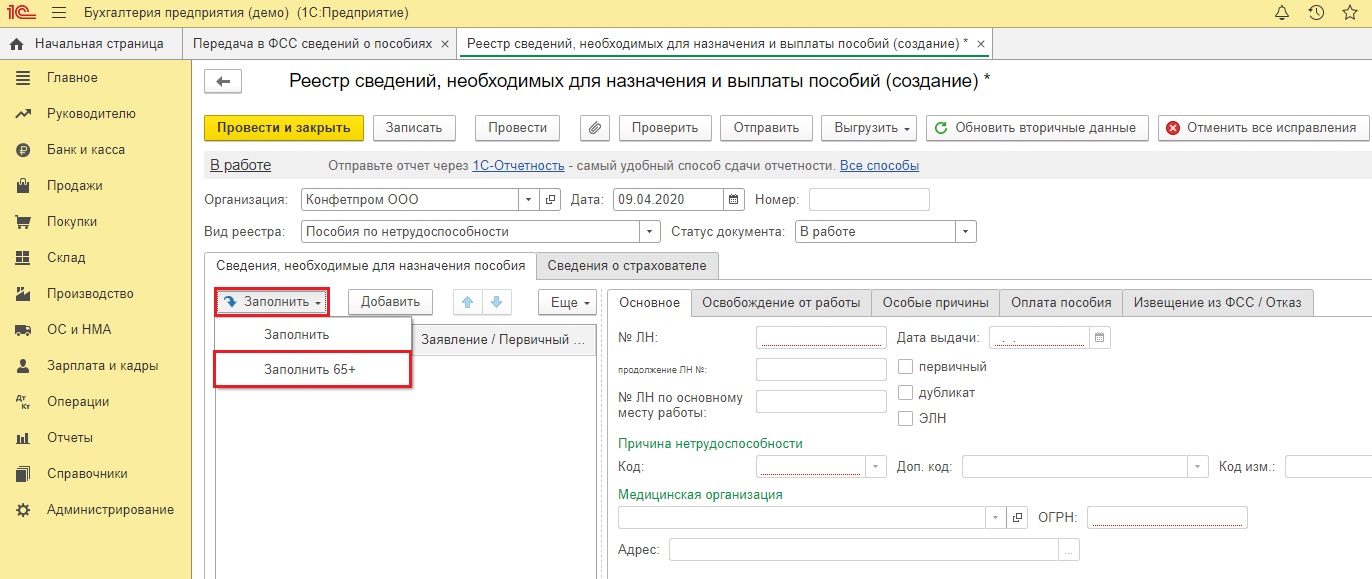Open Покупки section in sidebar
Viewport: 1372px width, 579px height.
point(72,222)
